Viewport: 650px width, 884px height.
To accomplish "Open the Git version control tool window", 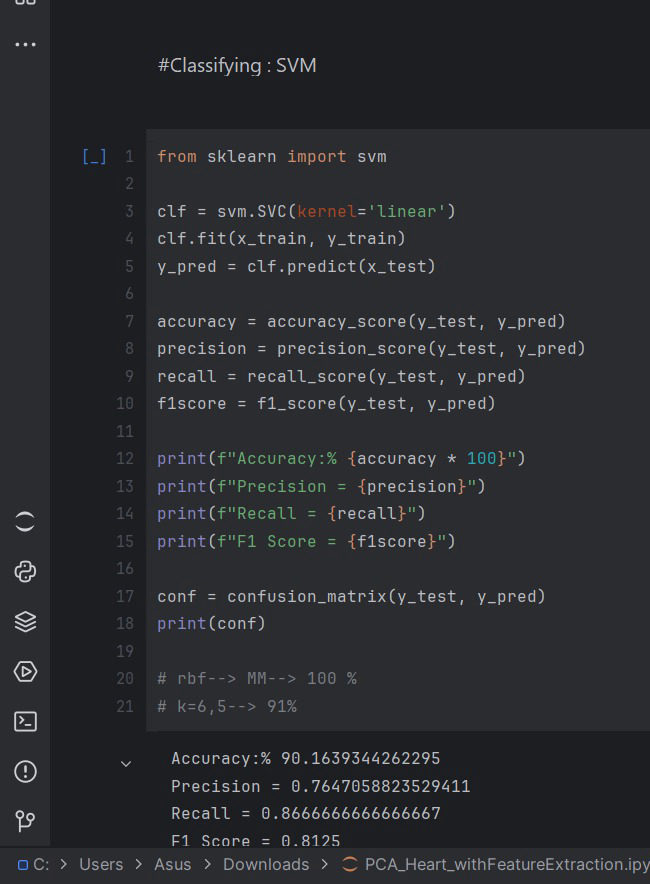I will tap(25, 821).
